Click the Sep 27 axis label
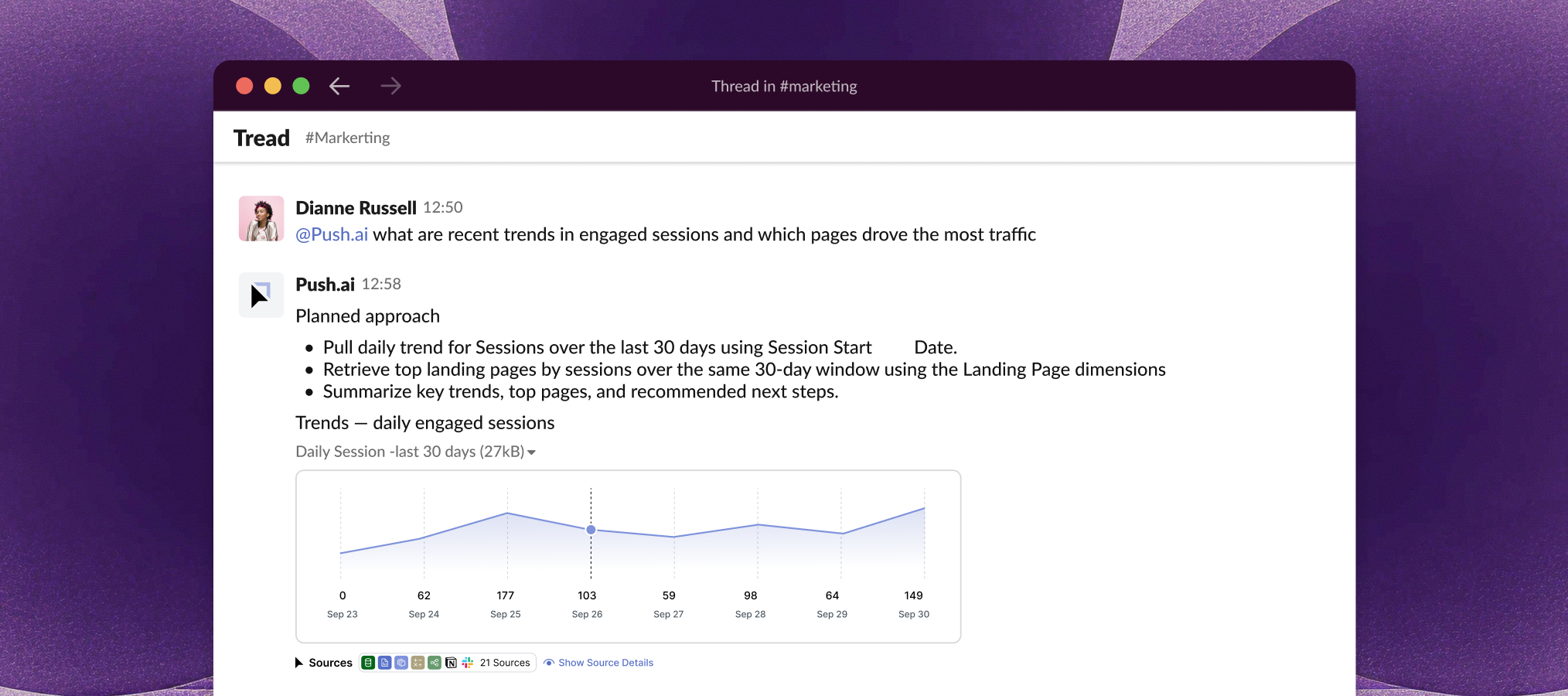Viewport: 1568px width, 696px height. (x=669, y=614)
